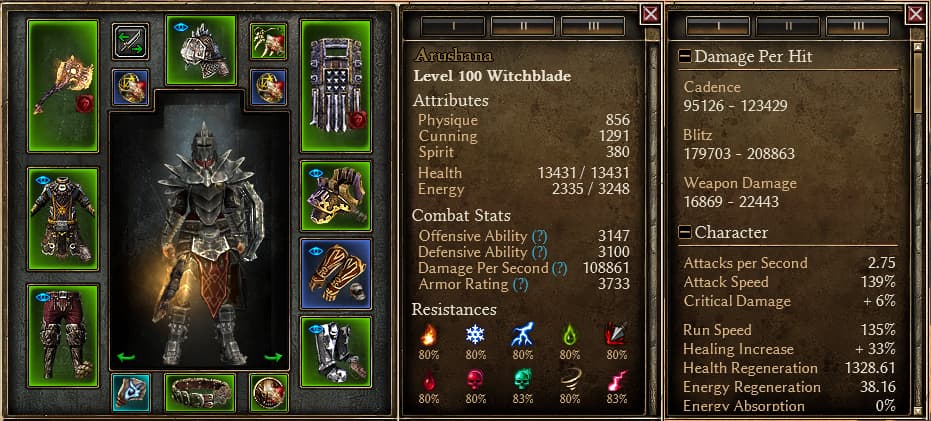Click the relic slot at bottom left
This screenshot has height=421, width=931.
coord(131,392)
